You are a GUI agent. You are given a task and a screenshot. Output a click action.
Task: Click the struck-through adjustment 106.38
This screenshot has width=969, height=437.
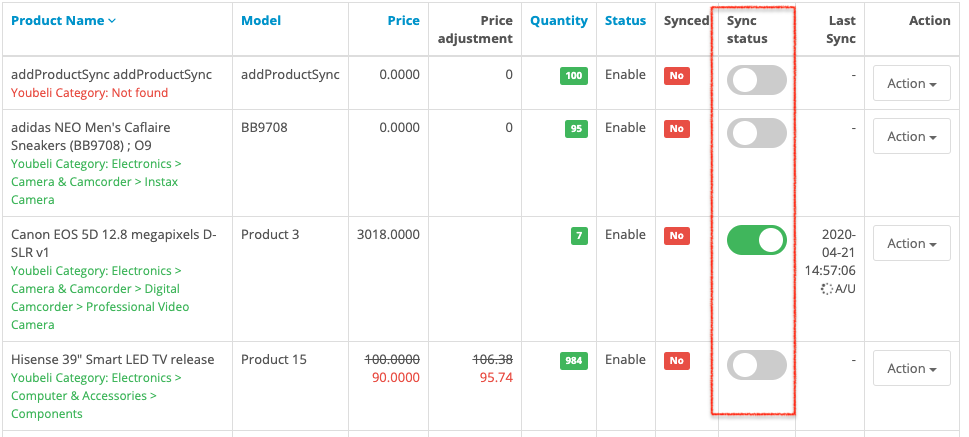pos(493,360)
